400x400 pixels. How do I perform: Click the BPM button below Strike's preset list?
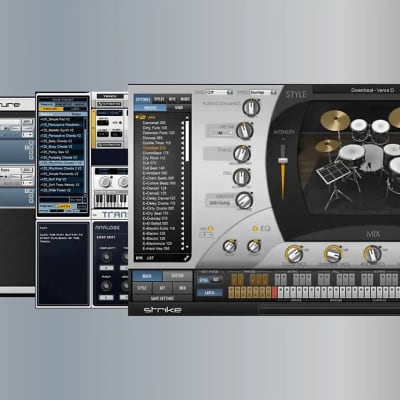point(139,258)
